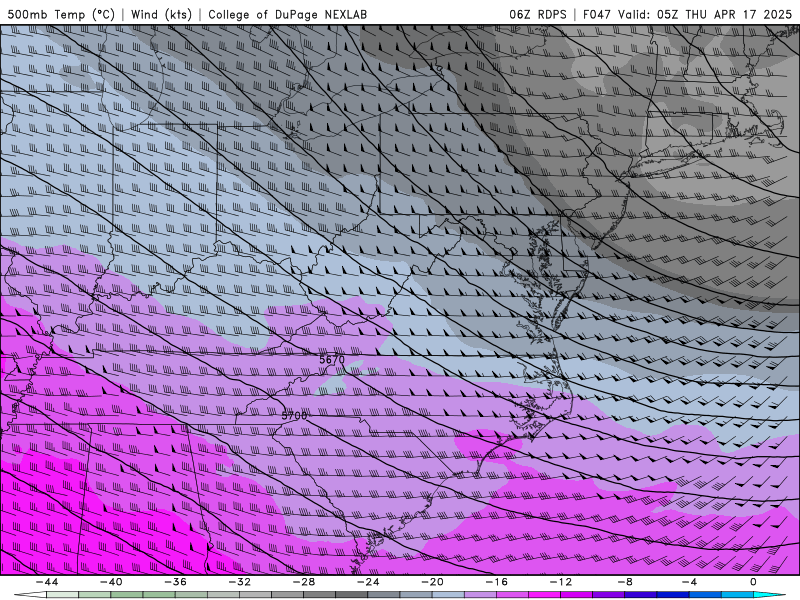Click the 5700 height contour label
The height and width of the screenshot is (600, 800).
294,416
